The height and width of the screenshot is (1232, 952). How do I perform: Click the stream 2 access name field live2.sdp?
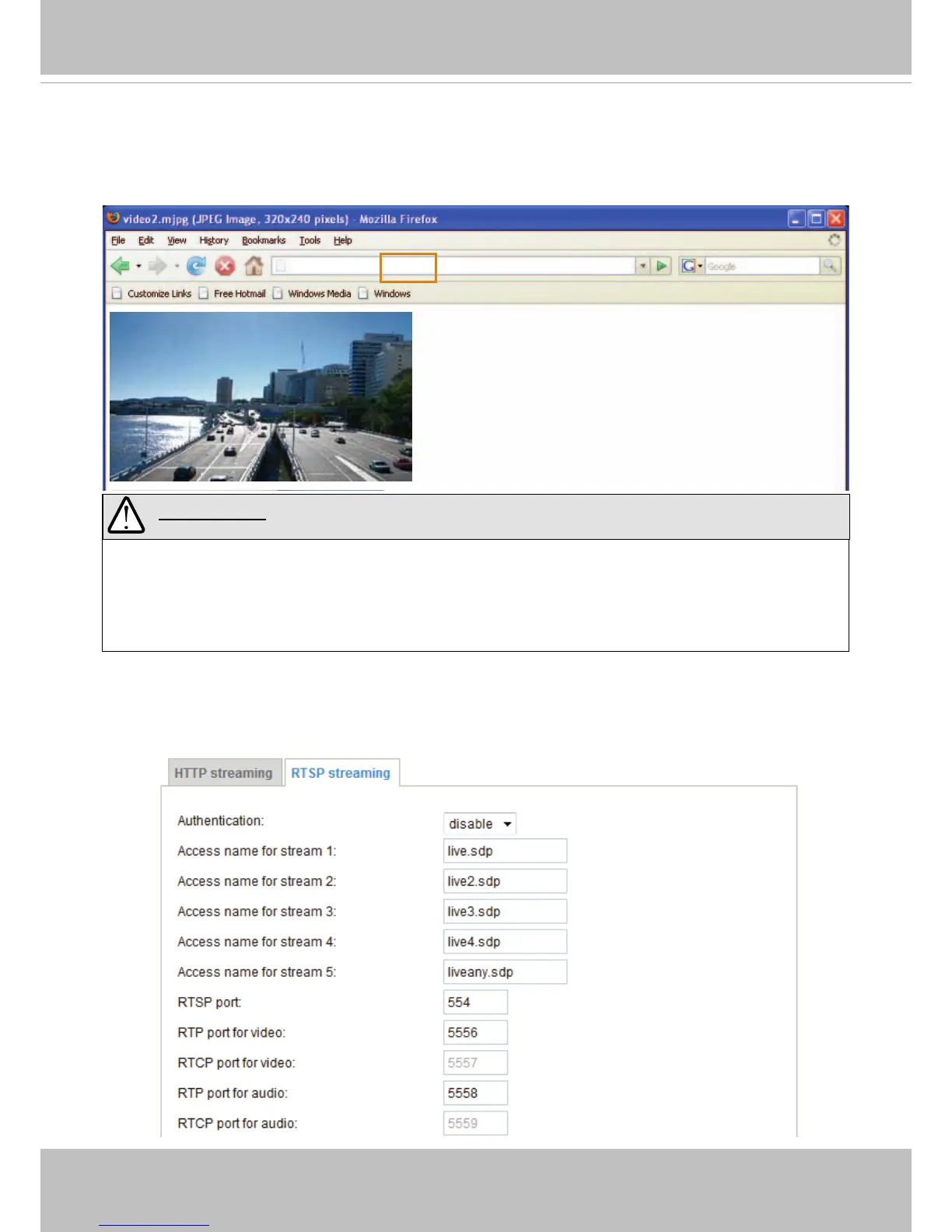[x=505, y=881]
